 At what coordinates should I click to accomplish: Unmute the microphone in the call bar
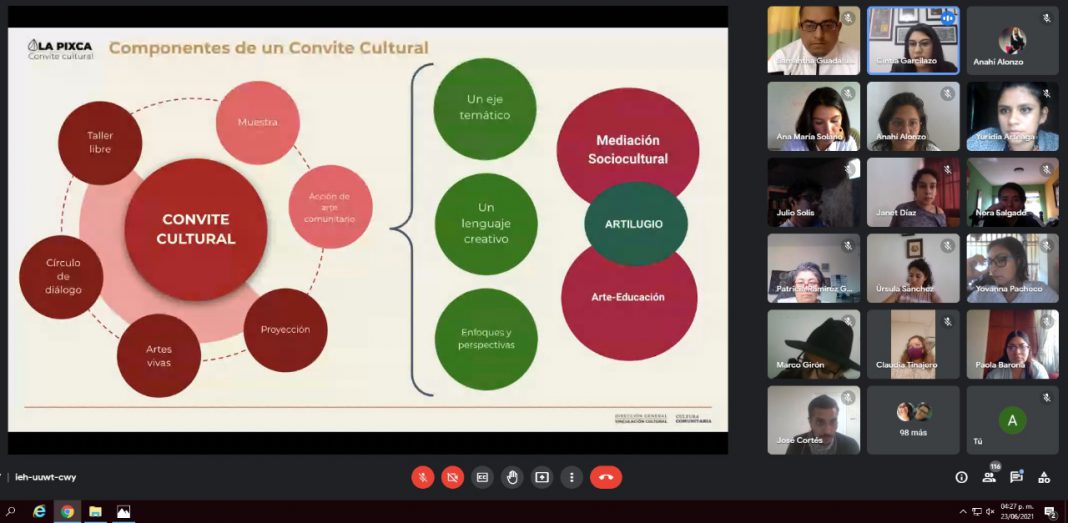422,477
